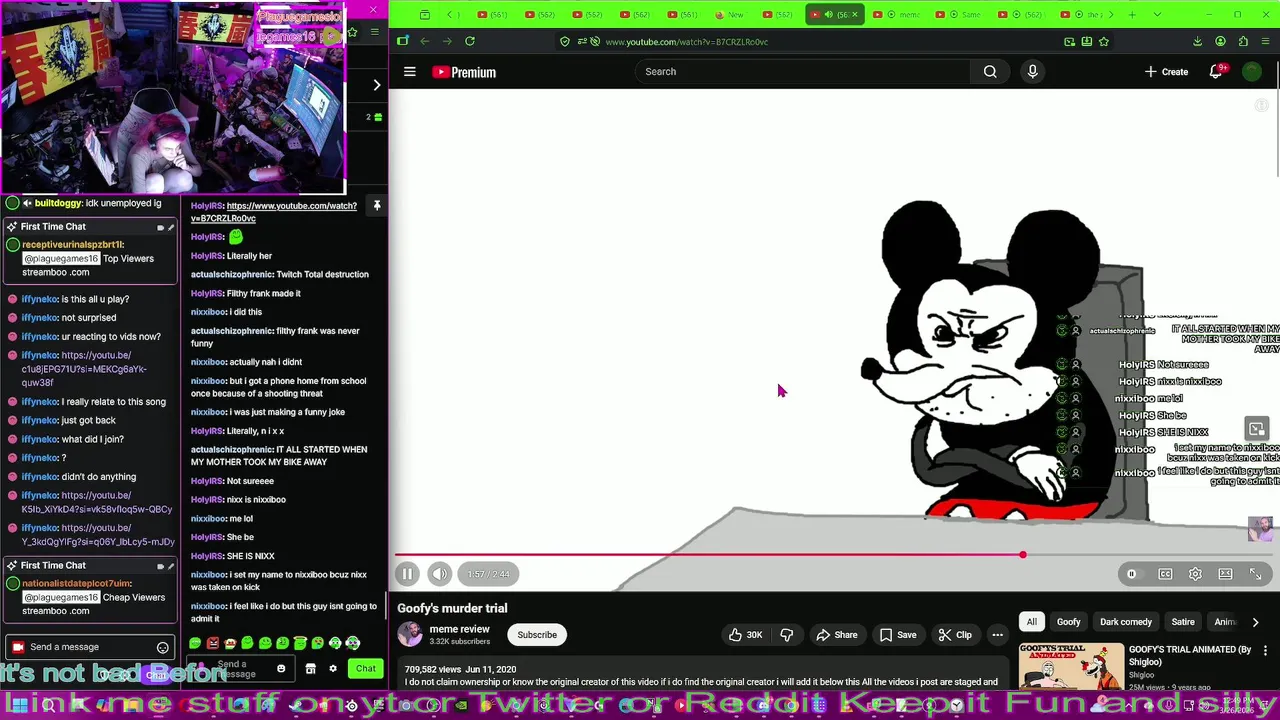This screenshot has width=1280, height=720.
Task: Open chat settings gear beside the Chat button
Action: (x=333, y=669)
